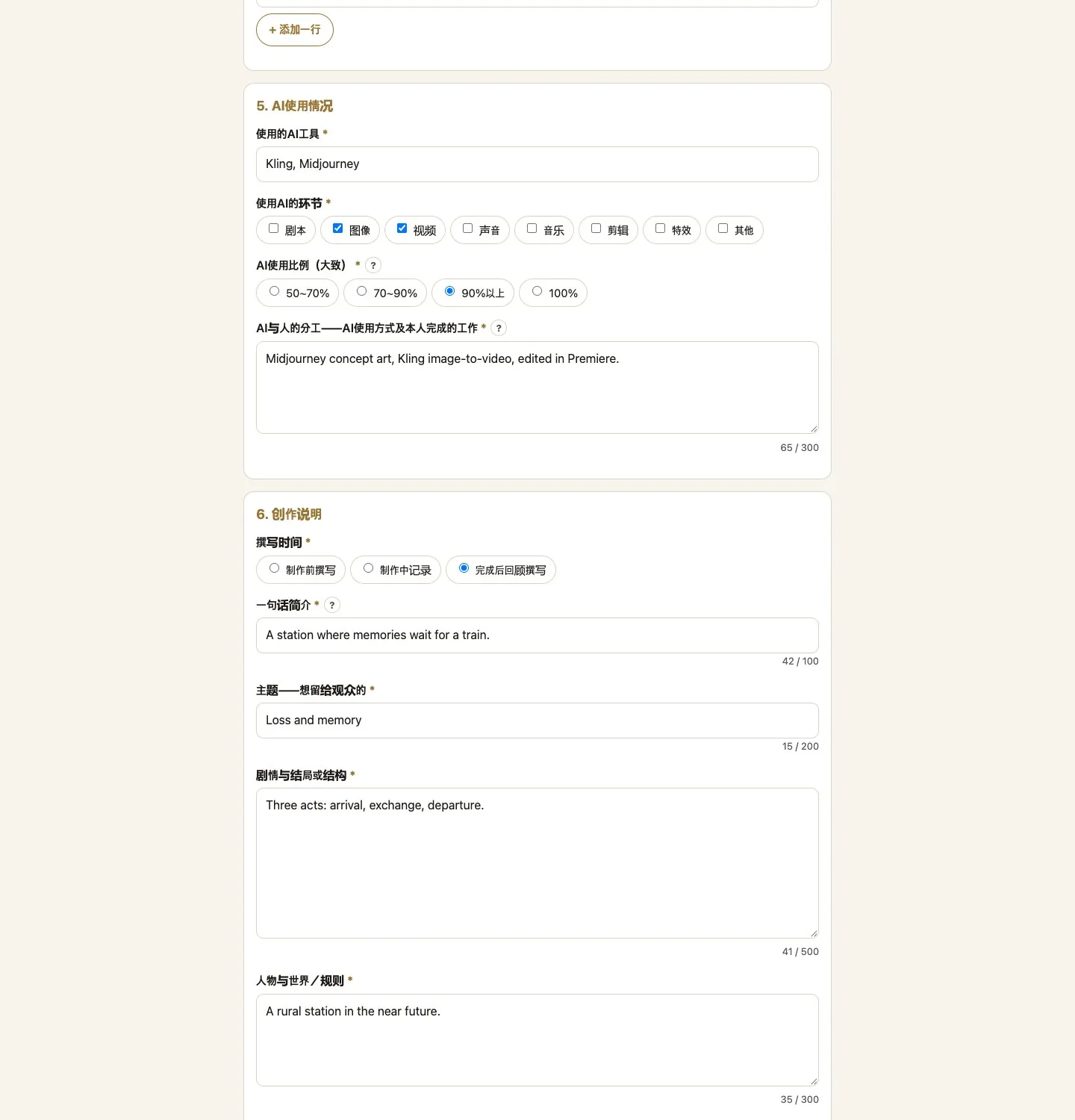Image resolution: width=1075 pixels, height=1120 pixels.
Task: Click the 添加一行 button
Action: pyautogui.click(x=295, y=30)
